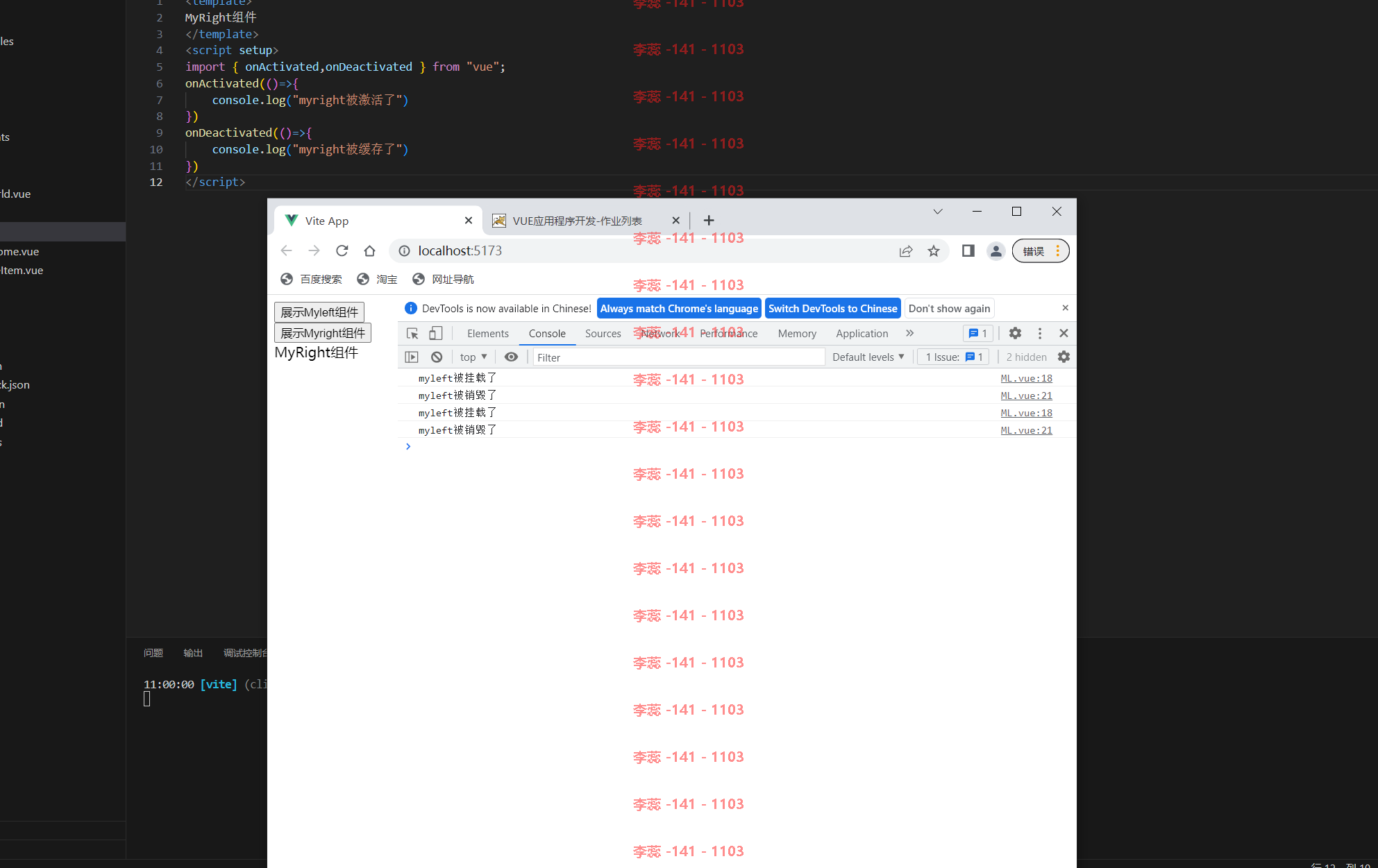The image size is (1378, 868).
Task: Create a live expression with eye icon
Action: [x=511, y=357]
